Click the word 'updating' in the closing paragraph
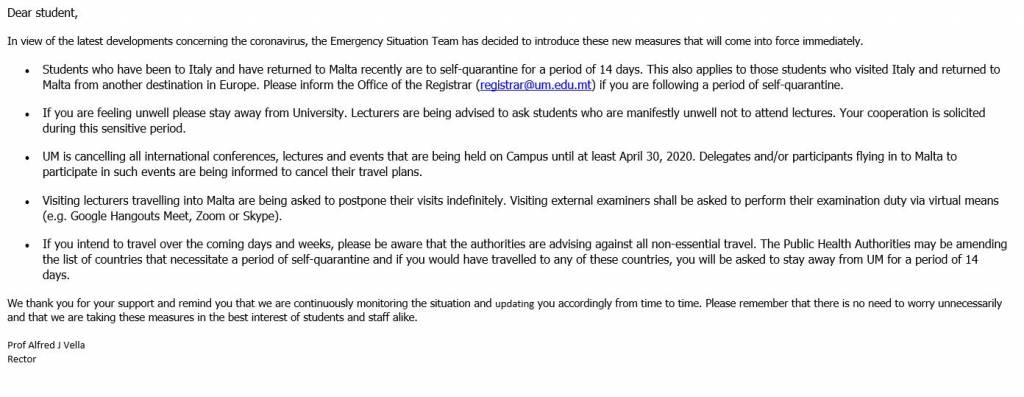Screen dimensions: 1024x397 515,304
